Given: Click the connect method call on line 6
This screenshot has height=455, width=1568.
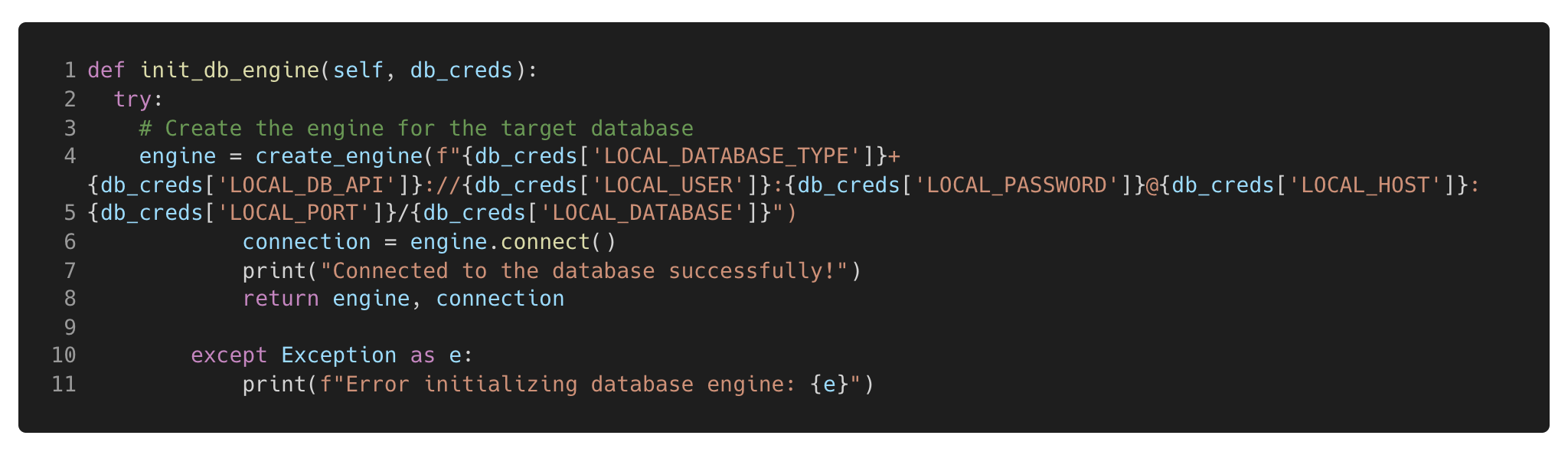Looking at the screenshot, I should tap(544, 242).
